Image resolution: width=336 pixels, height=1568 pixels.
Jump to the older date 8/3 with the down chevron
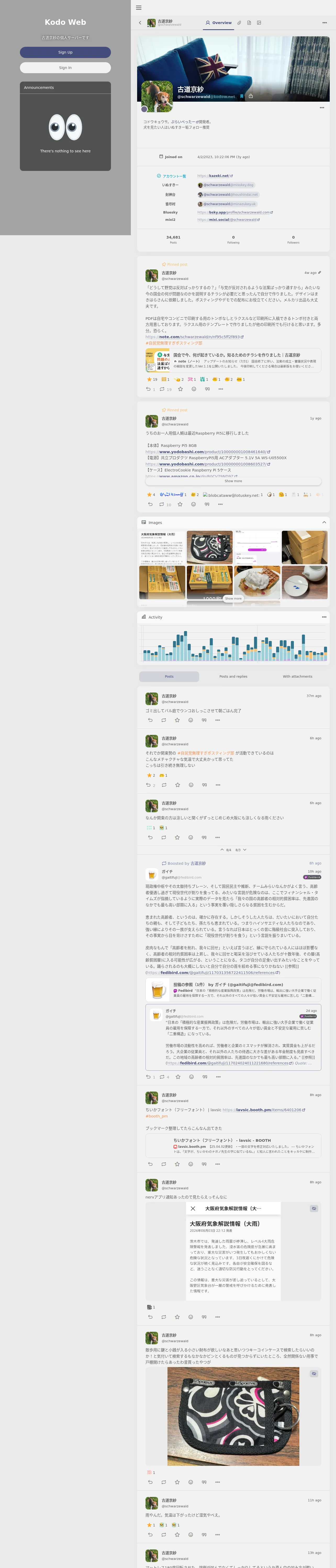[x=244, y=850]
